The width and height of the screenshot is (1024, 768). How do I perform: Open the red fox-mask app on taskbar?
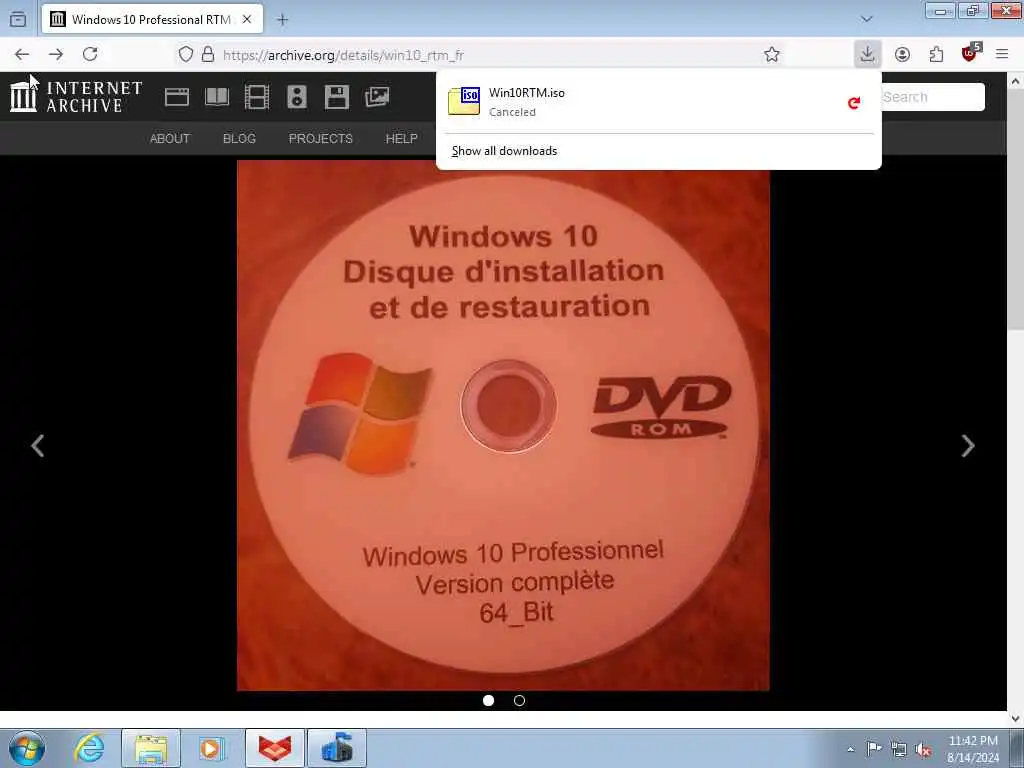[275, 748]
